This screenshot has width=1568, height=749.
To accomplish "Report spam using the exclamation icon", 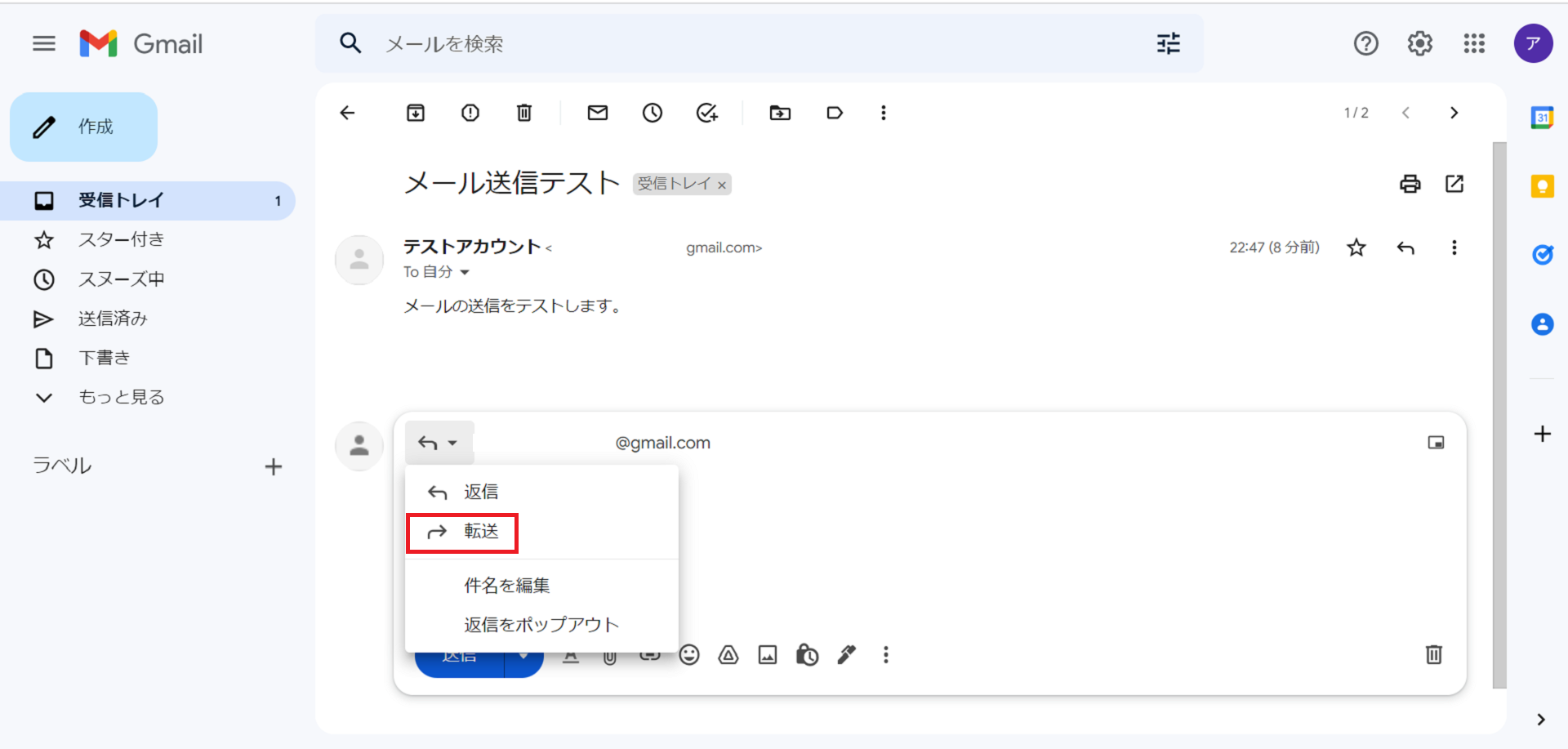I will click(470, 113).
